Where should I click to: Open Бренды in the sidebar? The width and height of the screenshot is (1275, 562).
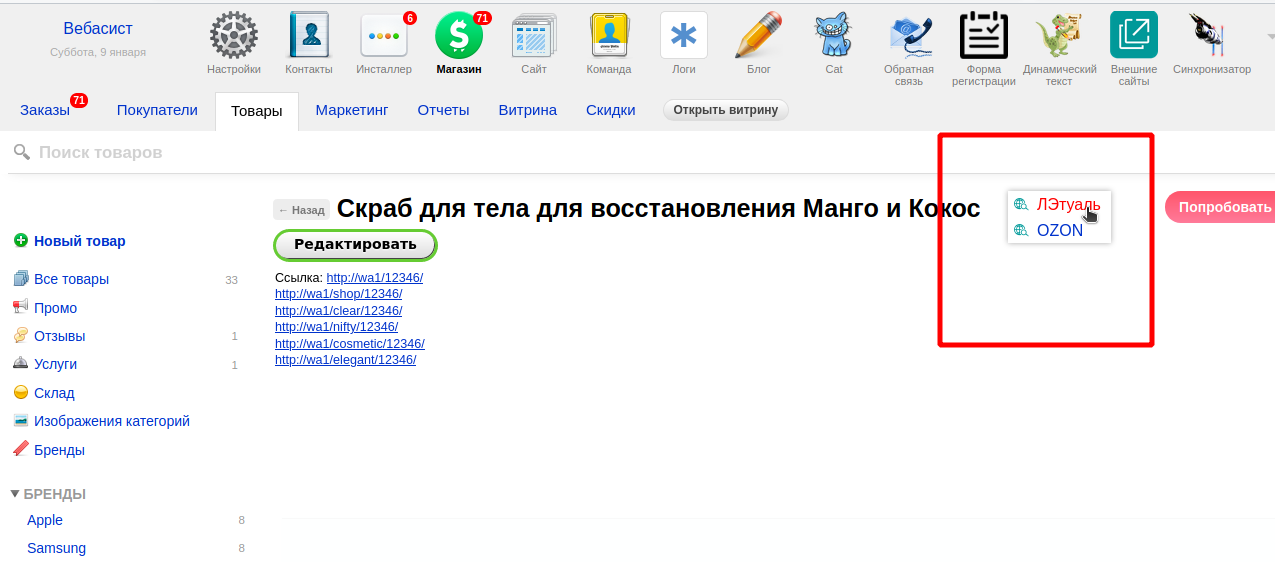pos(59,450)
